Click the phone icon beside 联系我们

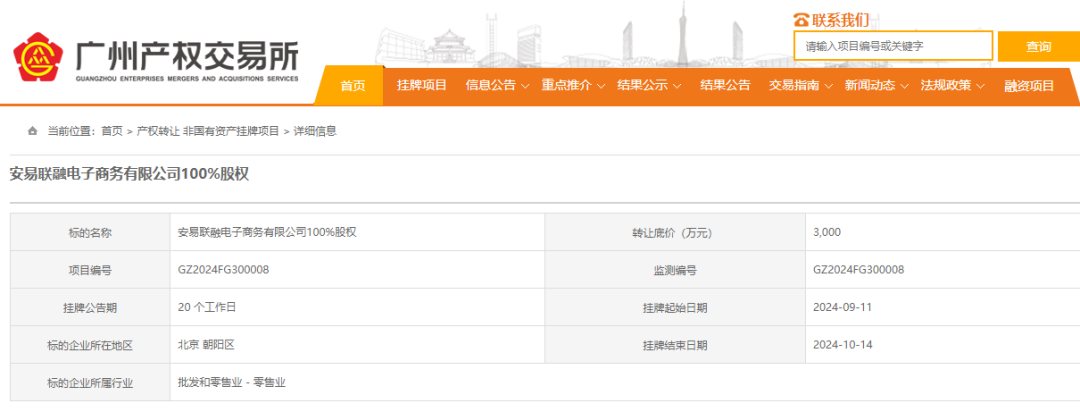[x=801, y=19]
